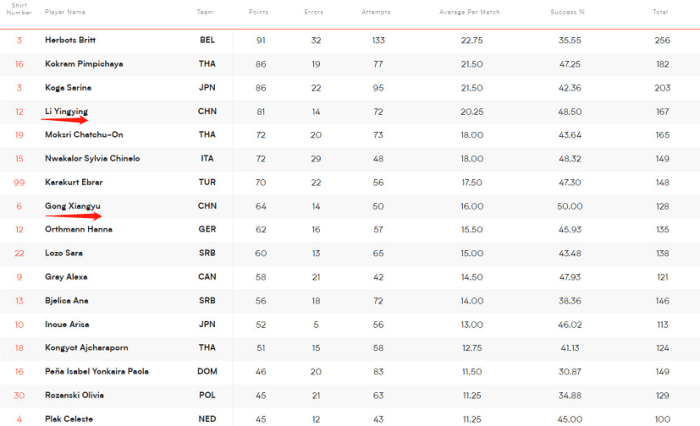The height and width of the screenshot is (426, 700).
Task: Click the Attempts column header
Action: point(377,11)
